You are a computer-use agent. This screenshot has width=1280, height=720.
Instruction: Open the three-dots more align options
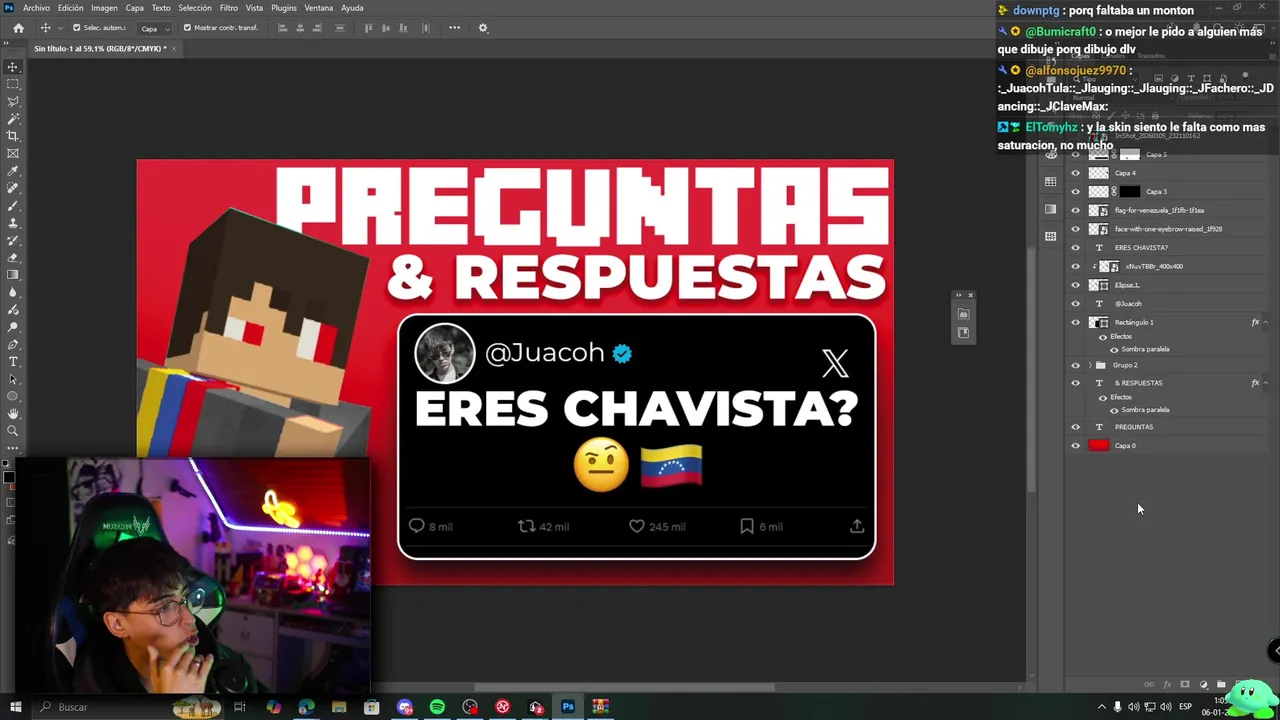click(454, 28)
